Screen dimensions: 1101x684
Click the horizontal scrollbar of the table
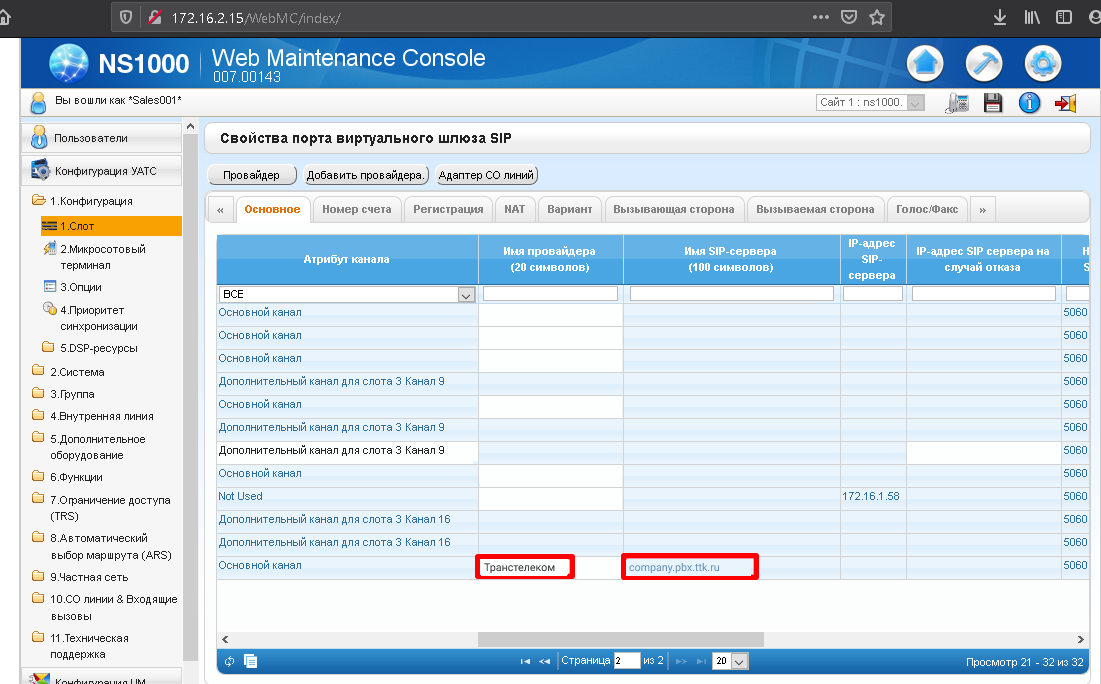click(x=620, y=639)
